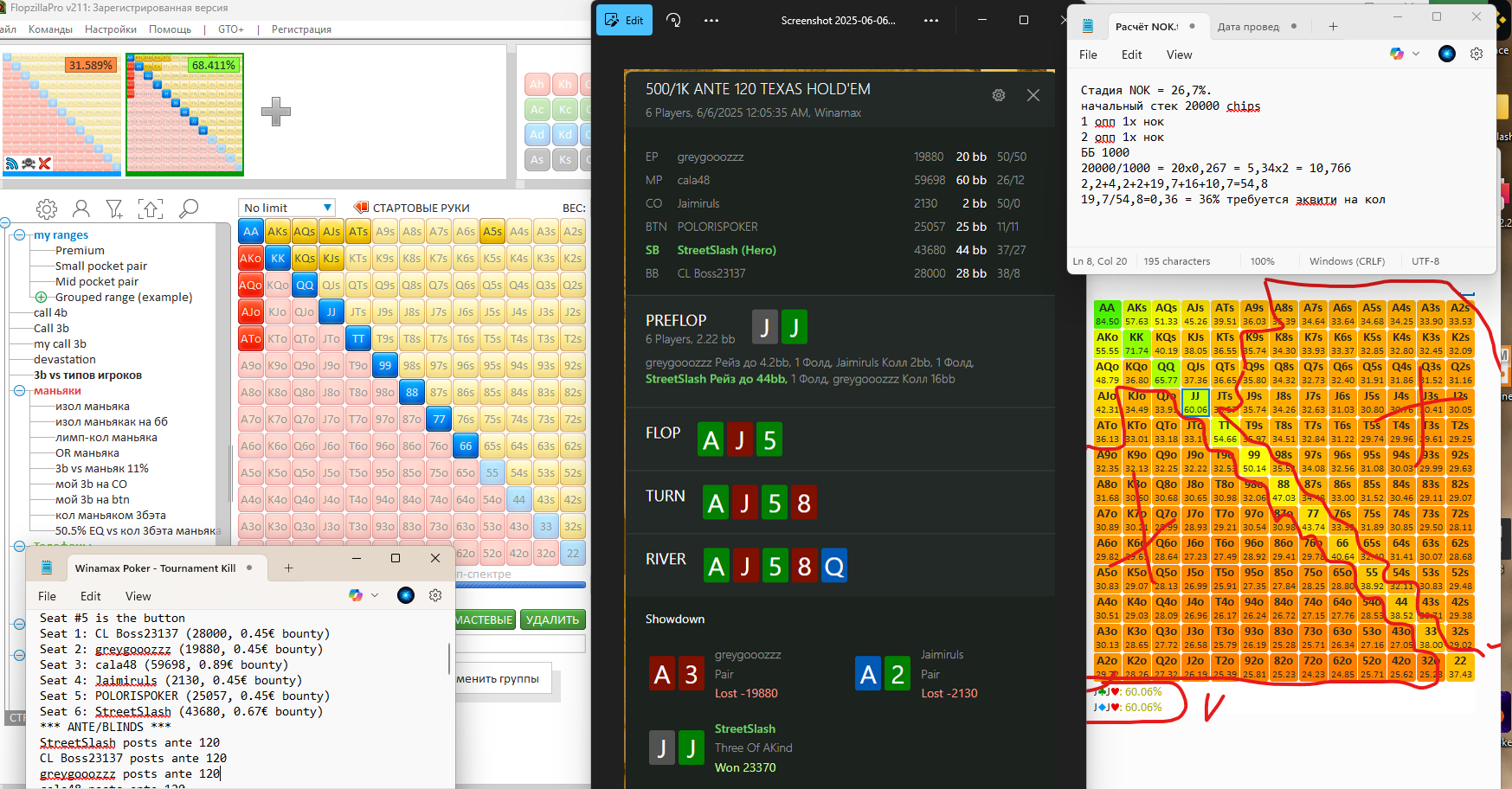Open View menu in Расчёт NOK Notepad
The width and height of the screenshot is (1512, 789).
click(x=1179, y=55)
